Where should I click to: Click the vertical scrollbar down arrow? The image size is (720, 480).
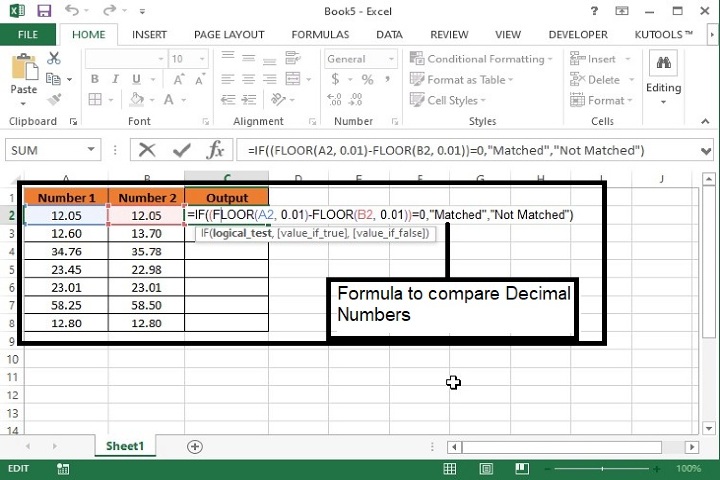(709, 429)
